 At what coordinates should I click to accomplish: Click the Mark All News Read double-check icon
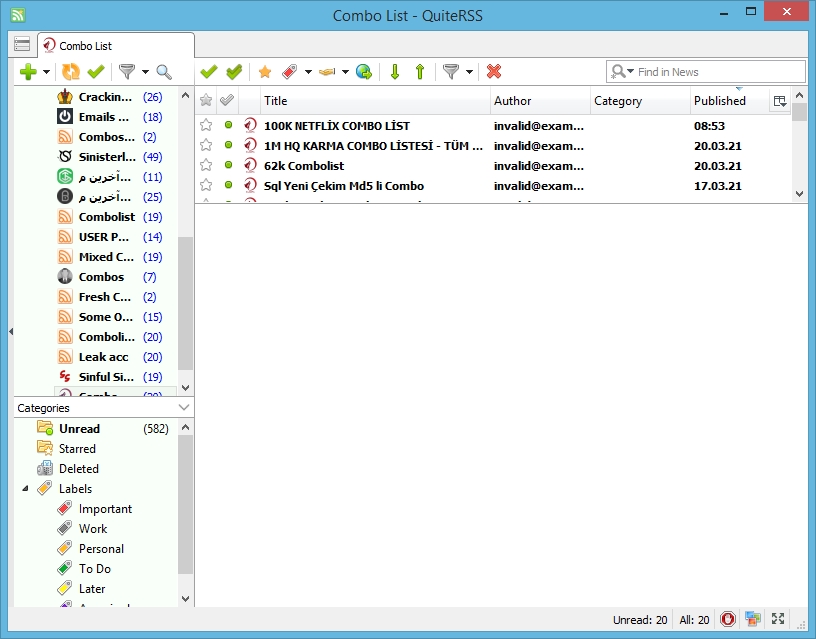pyautogui.click(x=234, y=72)
